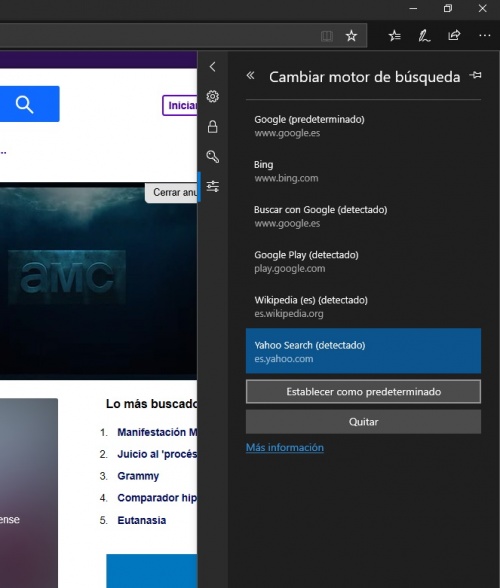Restore down the browser window
This screenshot has height=588, width=500.
[x=448, y=8]
